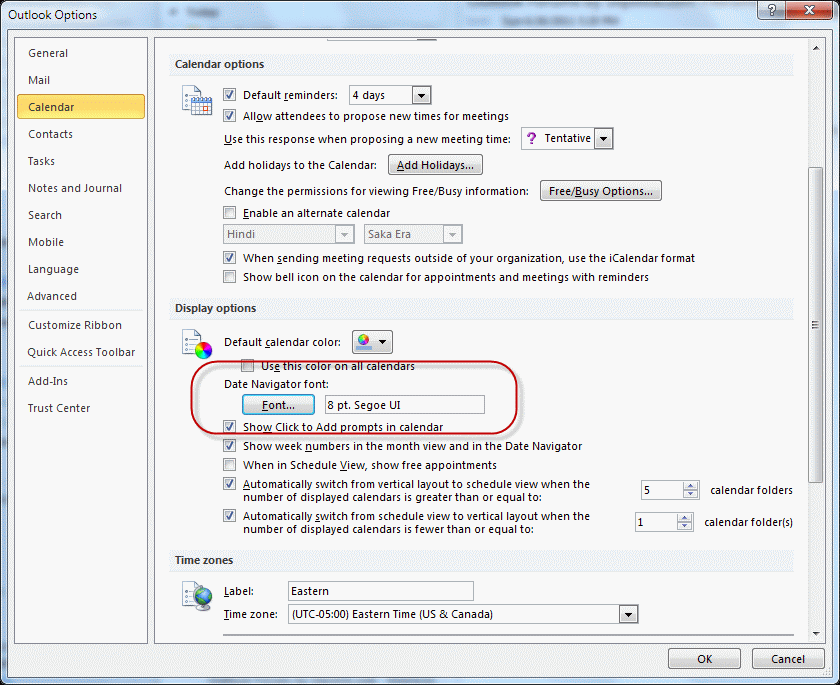Open the Trust Center category
The image size is (840, 685).
pos(59,408)
